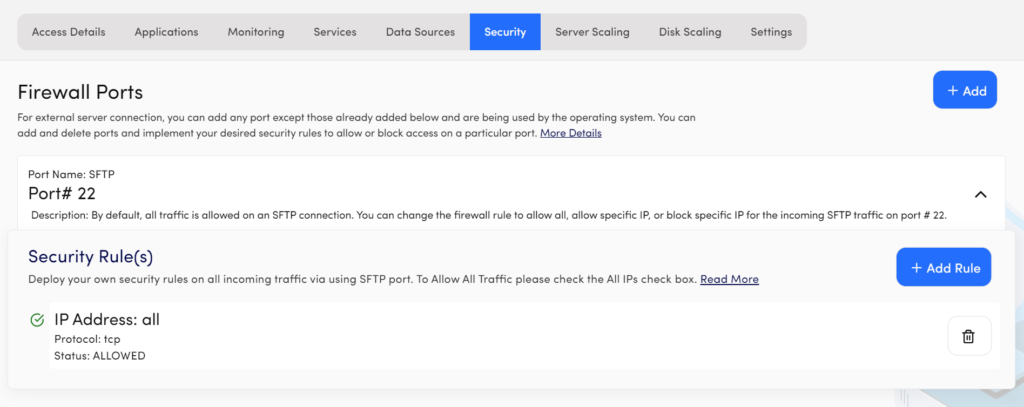Open the Services tab
This screenshot has width=1024, height=407.
(x=335, y=31)
